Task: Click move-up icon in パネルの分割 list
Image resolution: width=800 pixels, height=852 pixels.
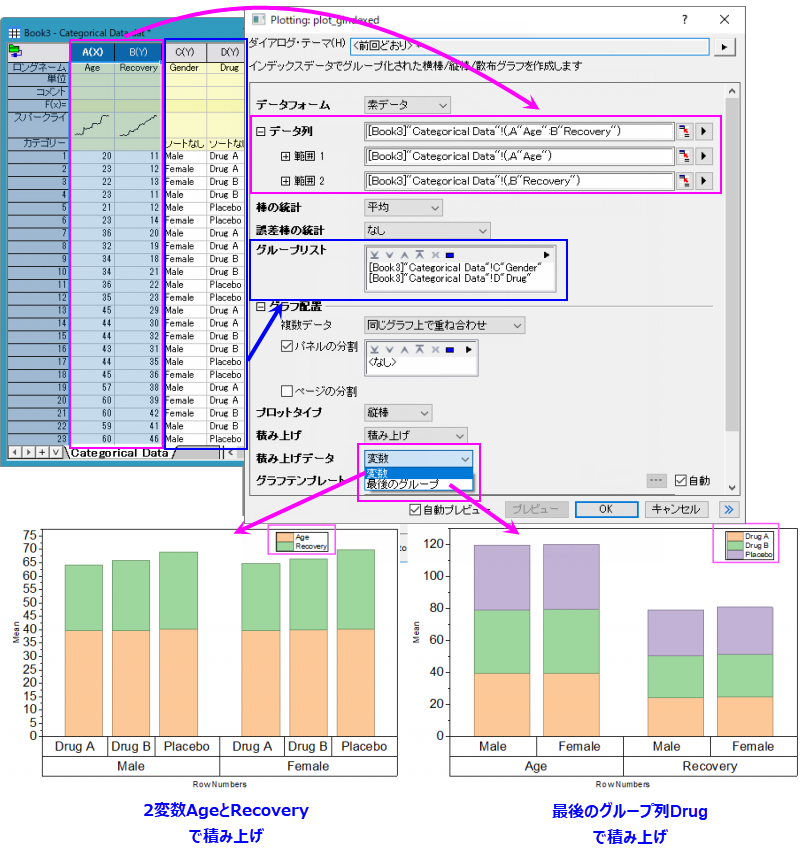Action: point(404,350)
